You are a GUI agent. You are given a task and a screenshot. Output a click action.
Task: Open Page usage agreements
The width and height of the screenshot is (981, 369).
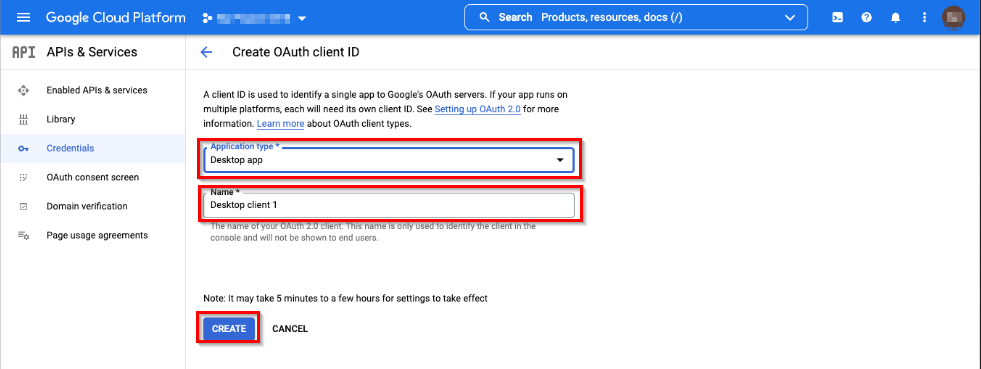[x=97, y=235]
